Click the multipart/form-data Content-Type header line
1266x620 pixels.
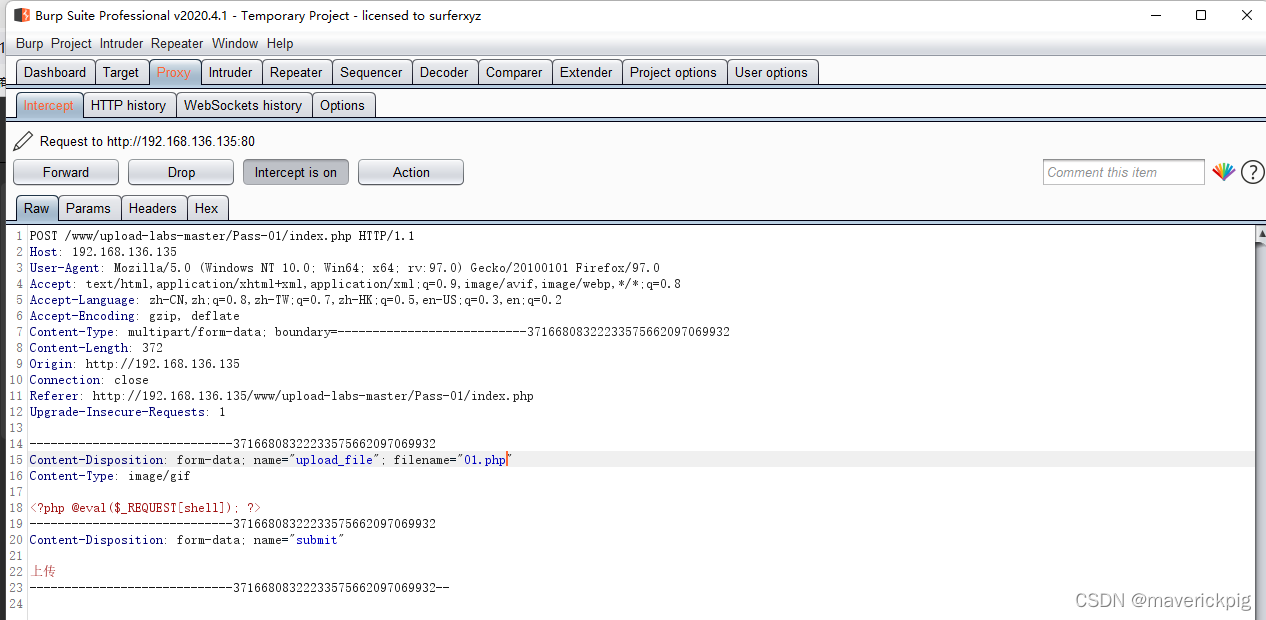click(x=380, y=332)
